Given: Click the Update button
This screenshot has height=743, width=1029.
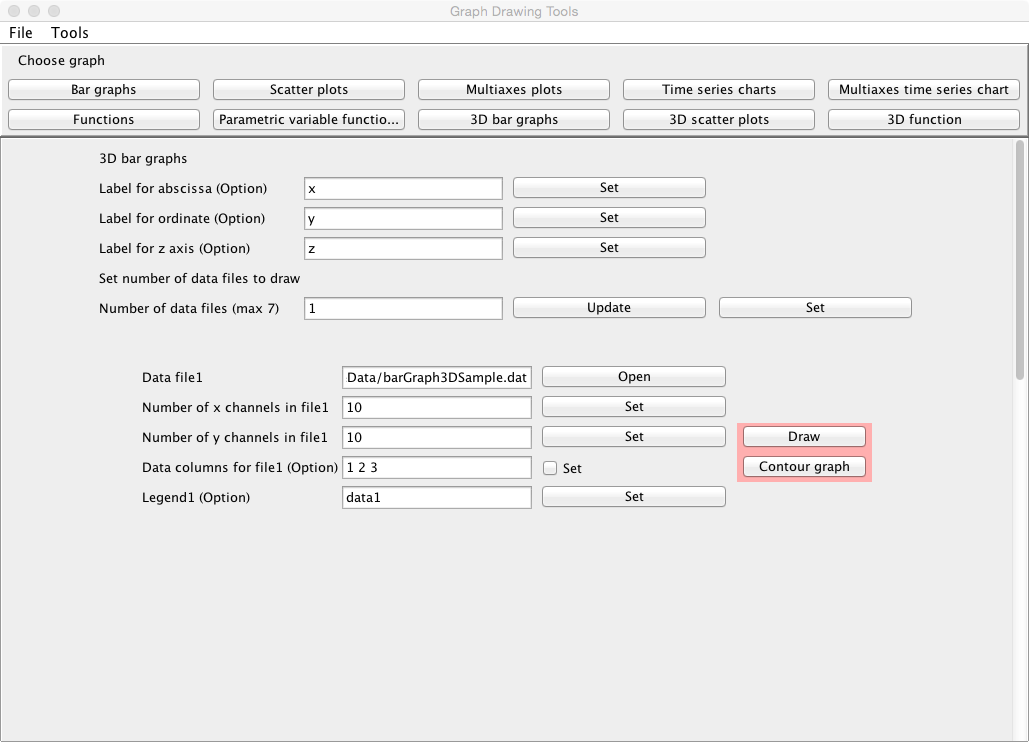Looking at the screenshot, I should click(x=609, y=308).
